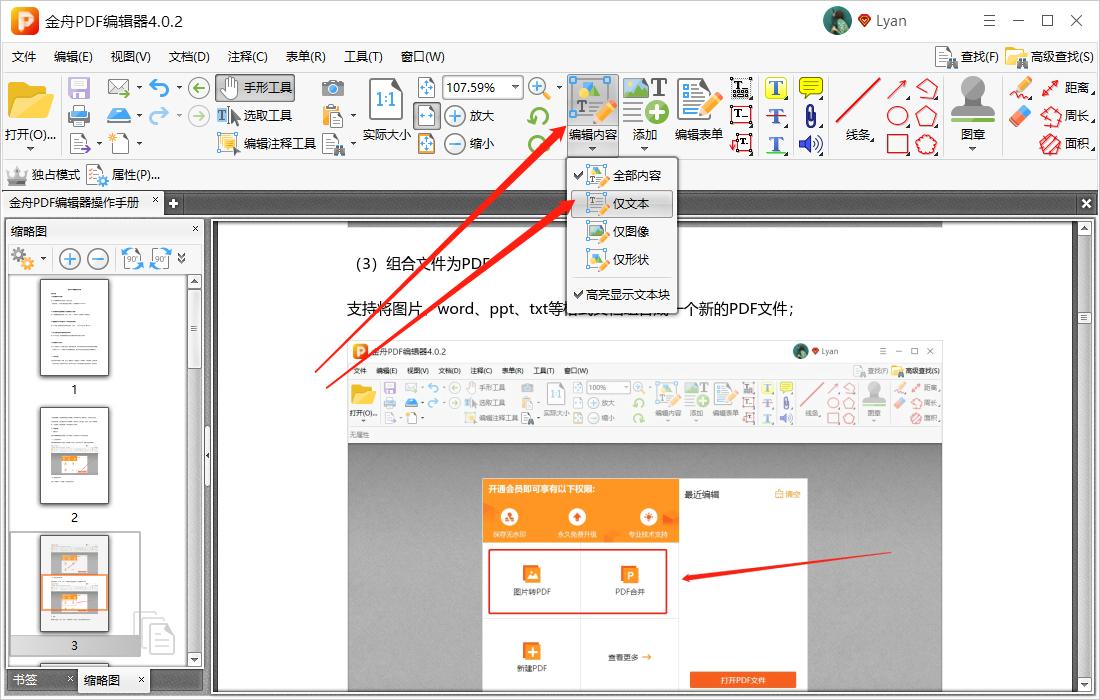The width and height of the screenshot is (1100, 700).
Task: Select page 2 thumbnail in sidebar
Action: coord(74,457)
